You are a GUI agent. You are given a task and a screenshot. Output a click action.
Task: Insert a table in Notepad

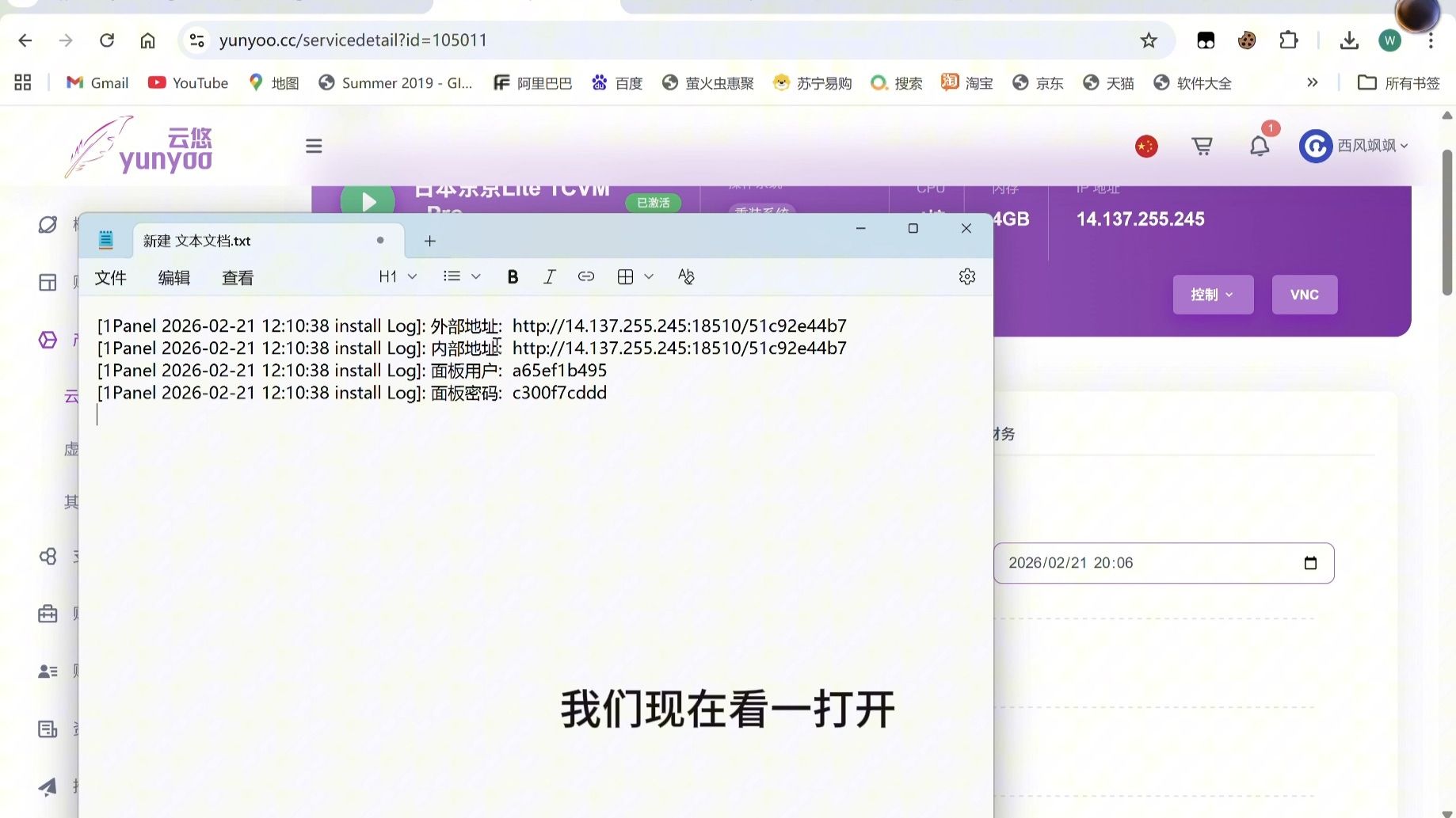[625, 276]
